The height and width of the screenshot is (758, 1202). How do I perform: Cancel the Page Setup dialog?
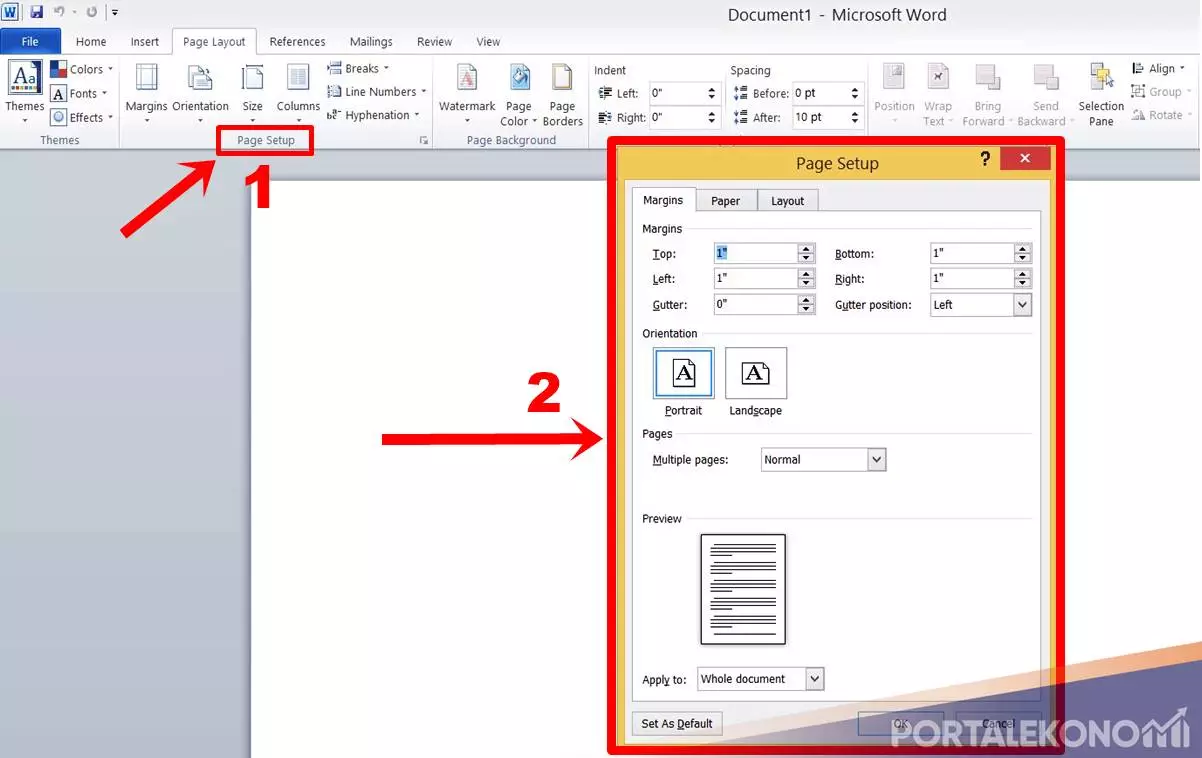pyautogui.click(x=998, y=724)
